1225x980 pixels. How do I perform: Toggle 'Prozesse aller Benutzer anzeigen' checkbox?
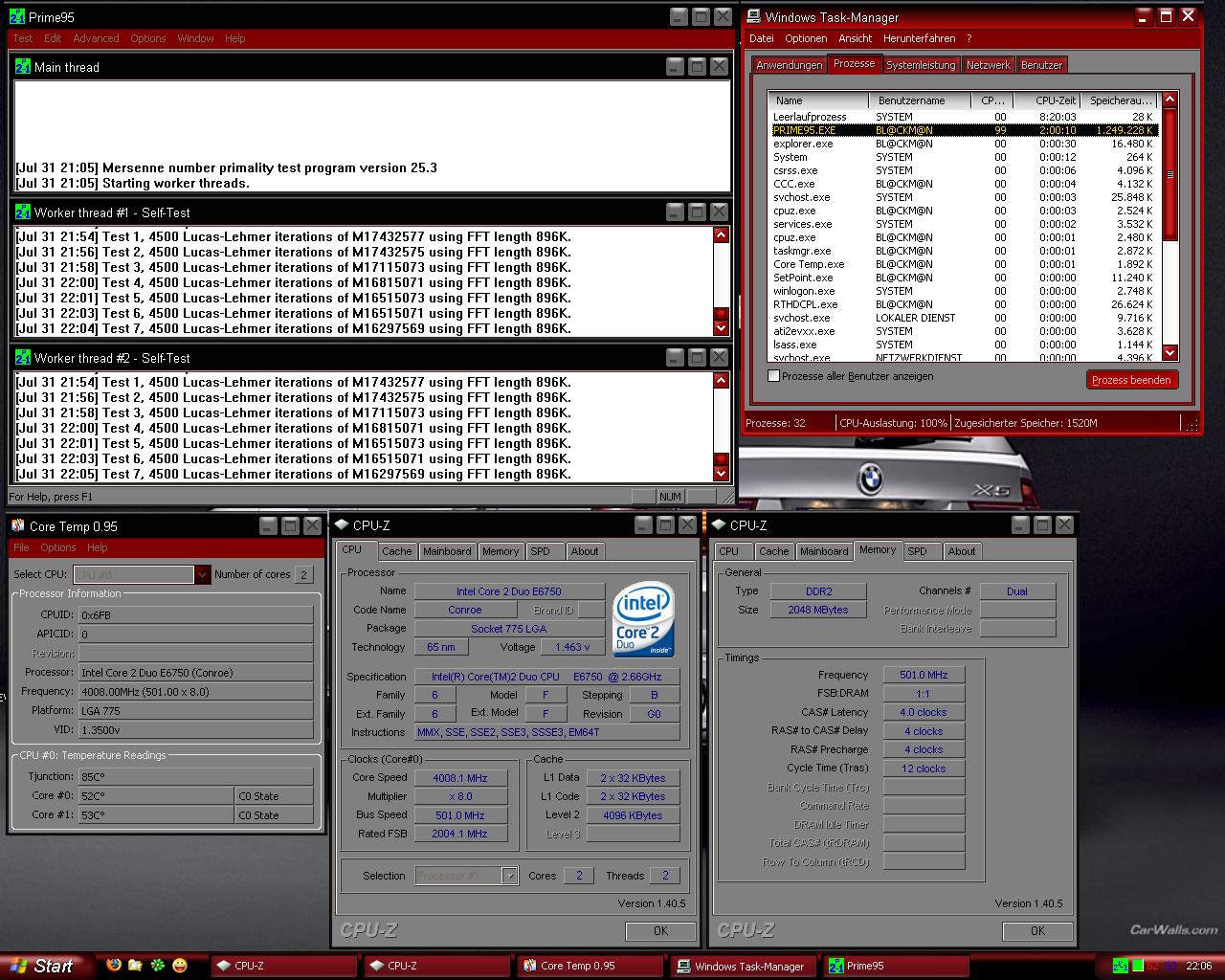773,376
